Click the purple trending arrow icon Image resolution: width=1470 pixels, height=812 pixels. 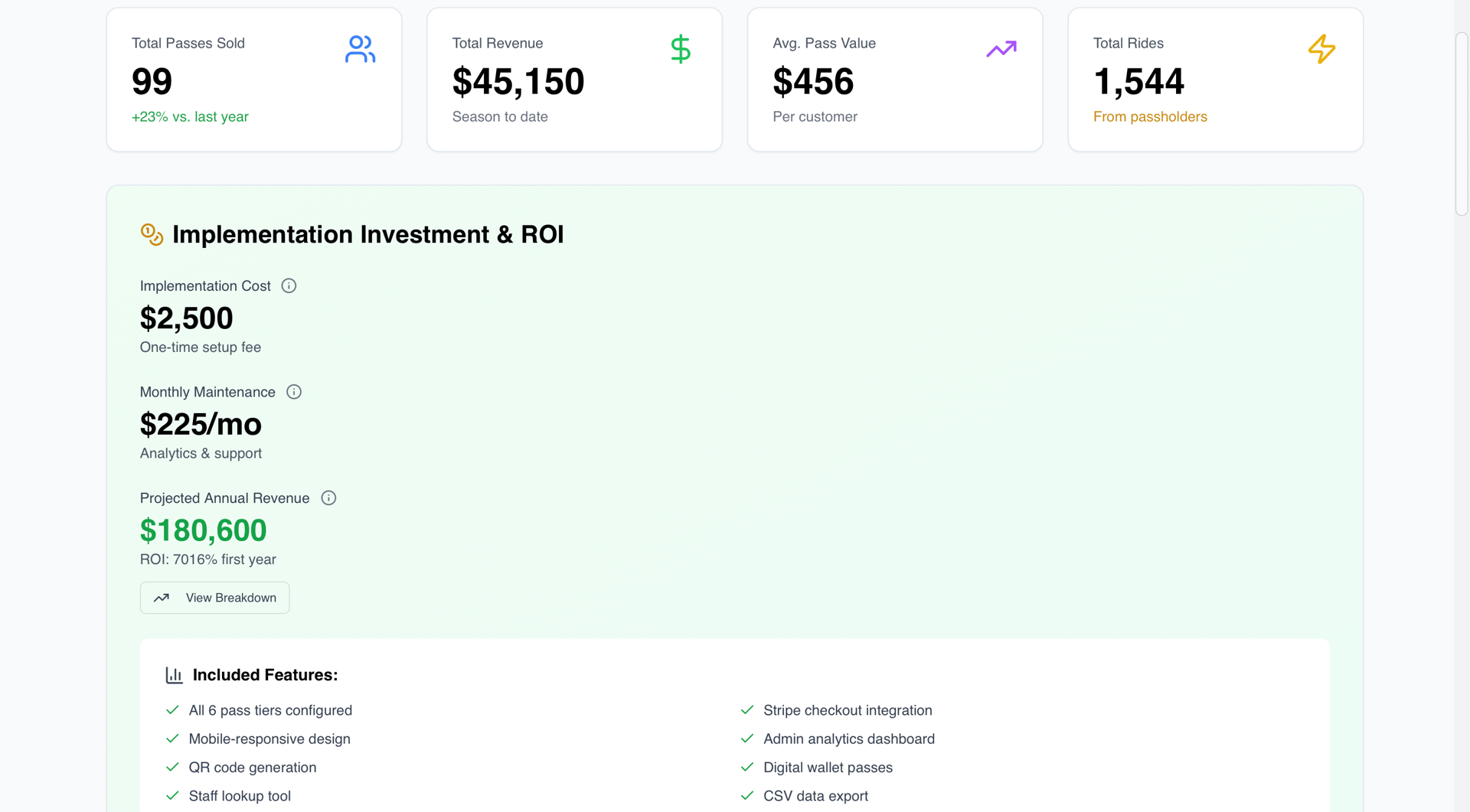pos(1001,49)
